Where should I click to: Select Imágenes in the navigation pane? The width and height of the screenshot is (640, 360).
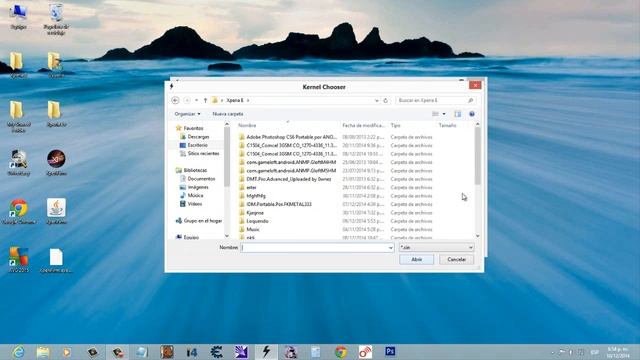pos(198,187)
